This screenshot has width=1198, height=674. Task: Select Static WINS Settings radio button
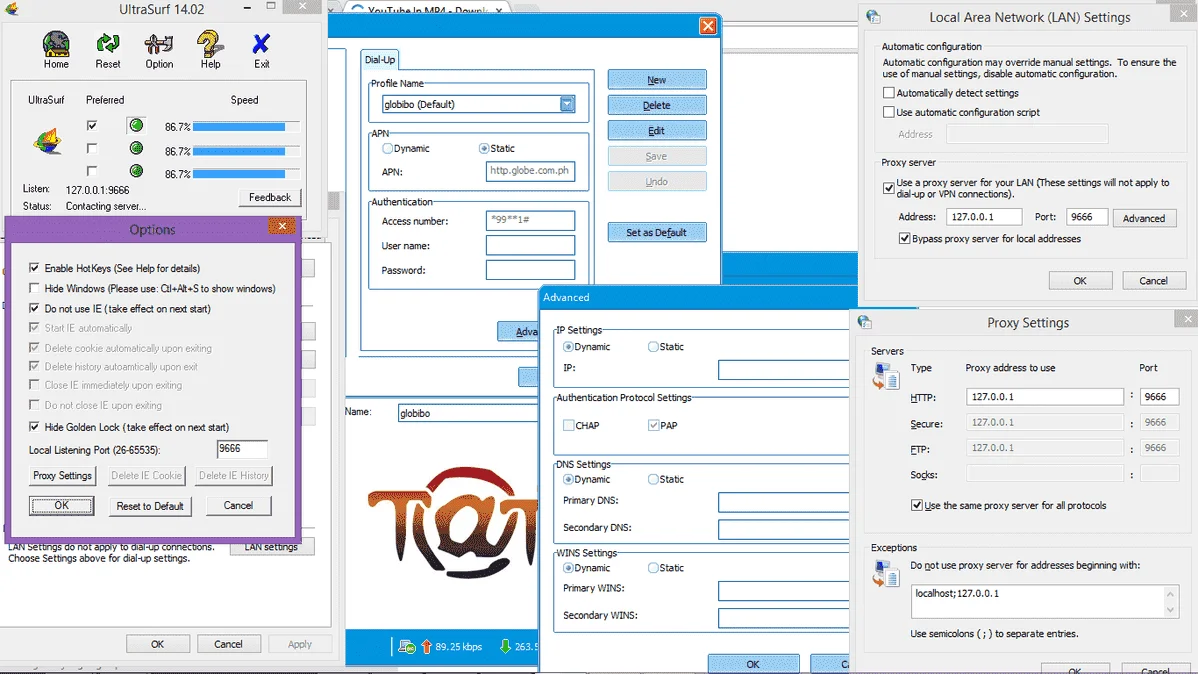tap(653, 568)
